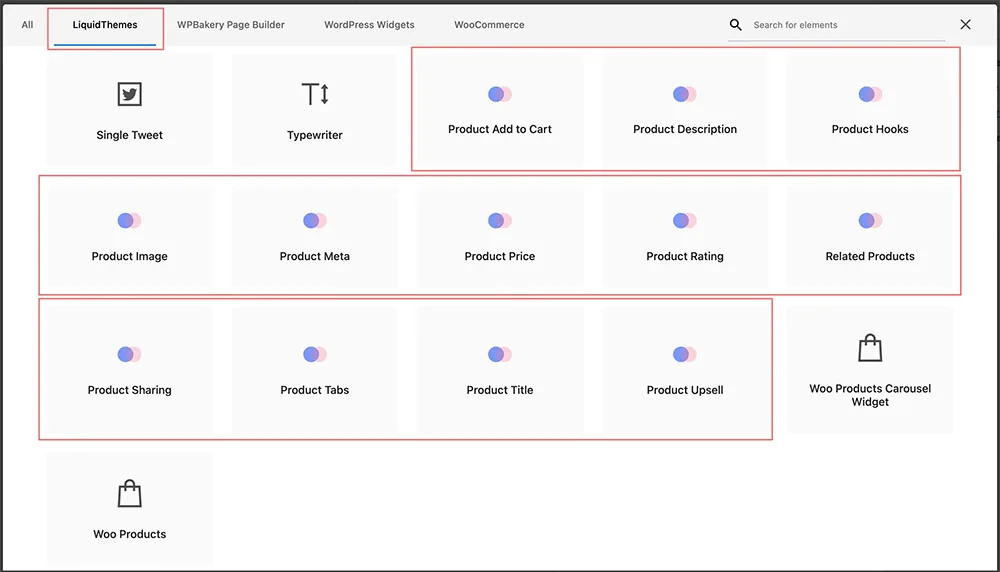The image size is (1000, 572).
Task: Click the search magnifier icon
Action: click(x=735, y=25)
